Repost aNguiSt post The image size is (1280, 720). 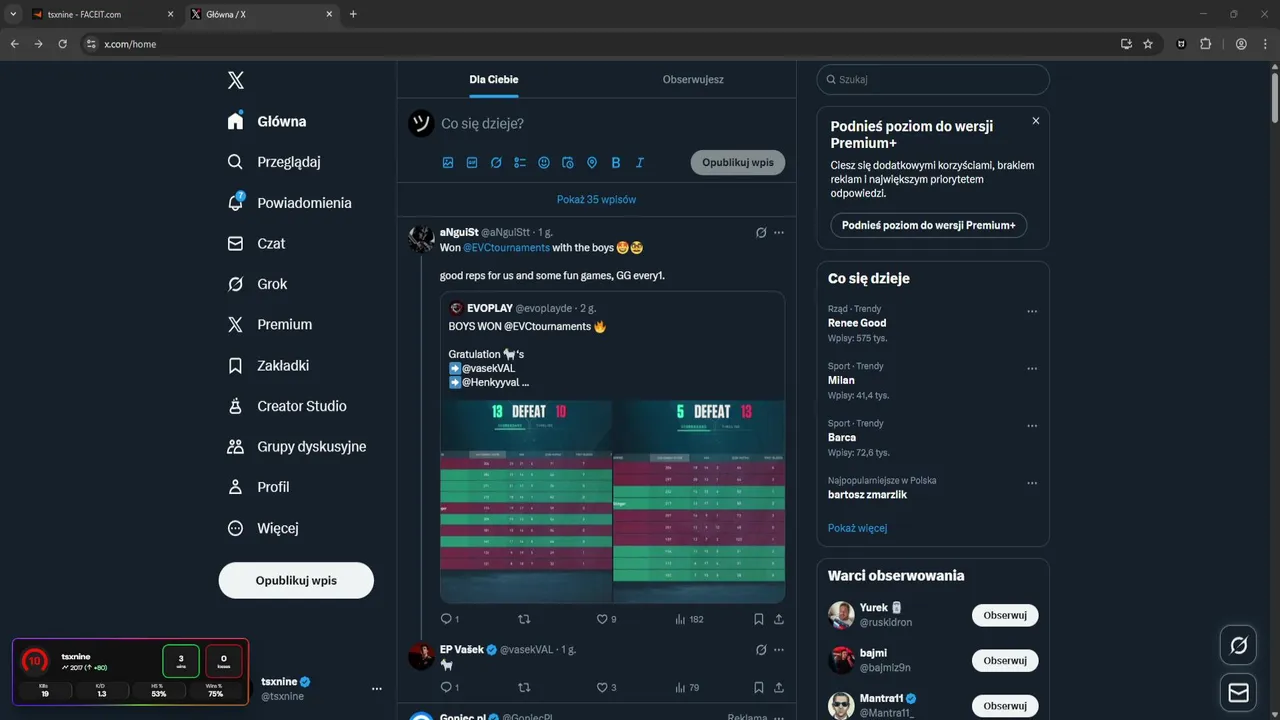(524, 619)
